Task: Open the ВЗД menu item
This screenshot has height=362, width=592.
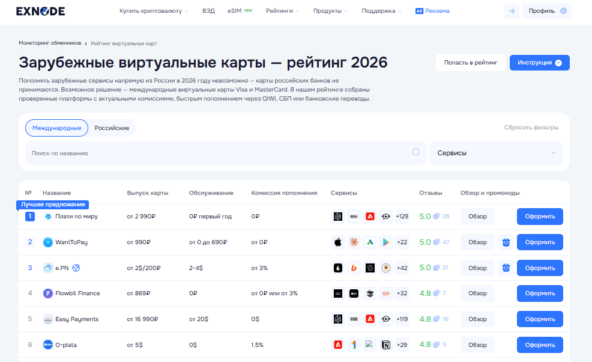Action: pos(208,11)
